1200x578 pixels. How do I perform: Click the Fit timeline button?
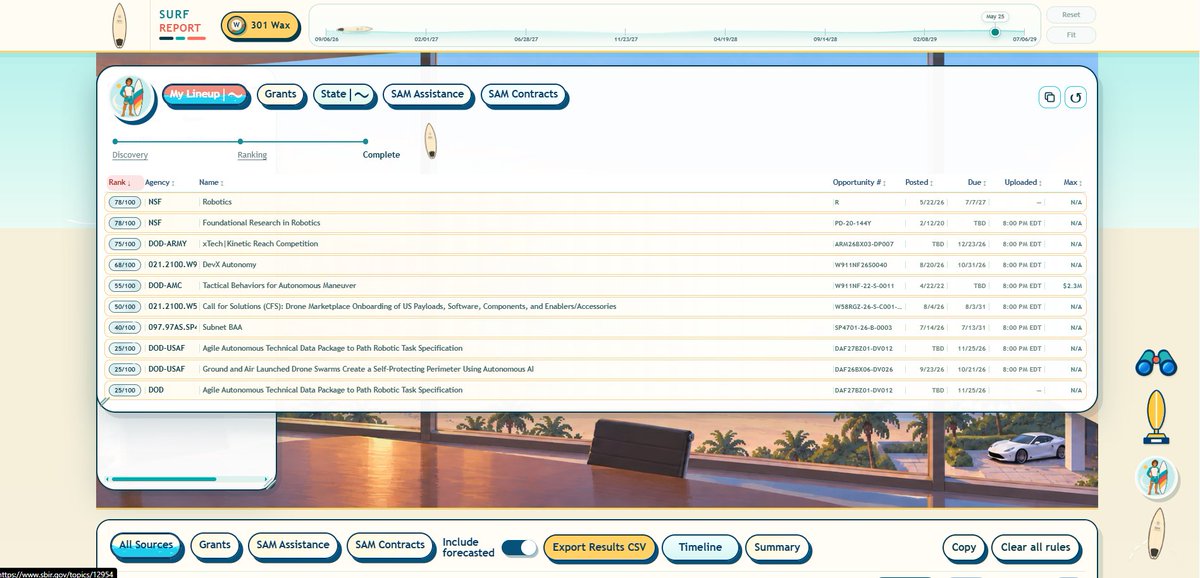click(x=1071, y=35)
